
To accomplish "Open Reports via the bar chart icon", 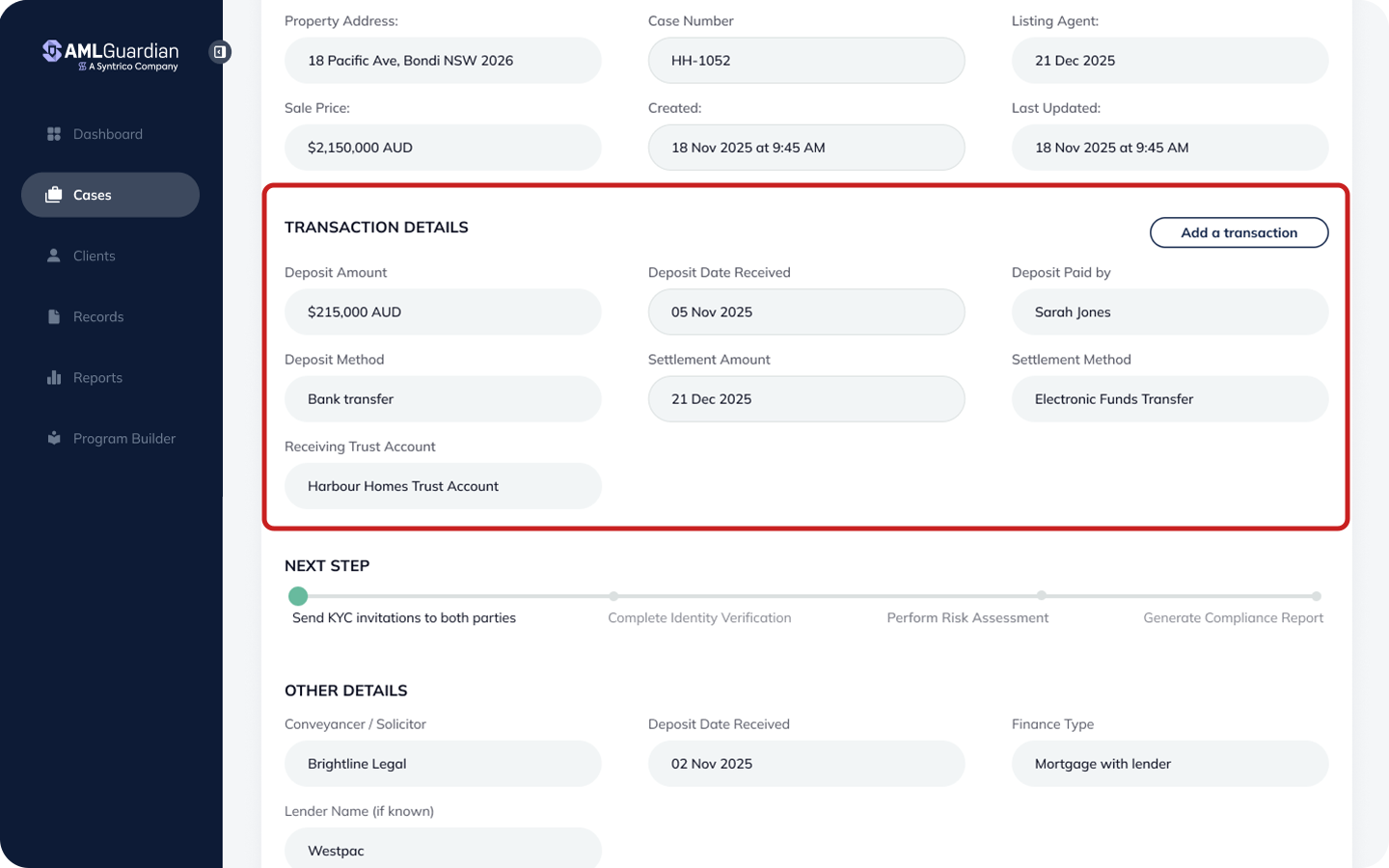I will click(x=54, y=377).
